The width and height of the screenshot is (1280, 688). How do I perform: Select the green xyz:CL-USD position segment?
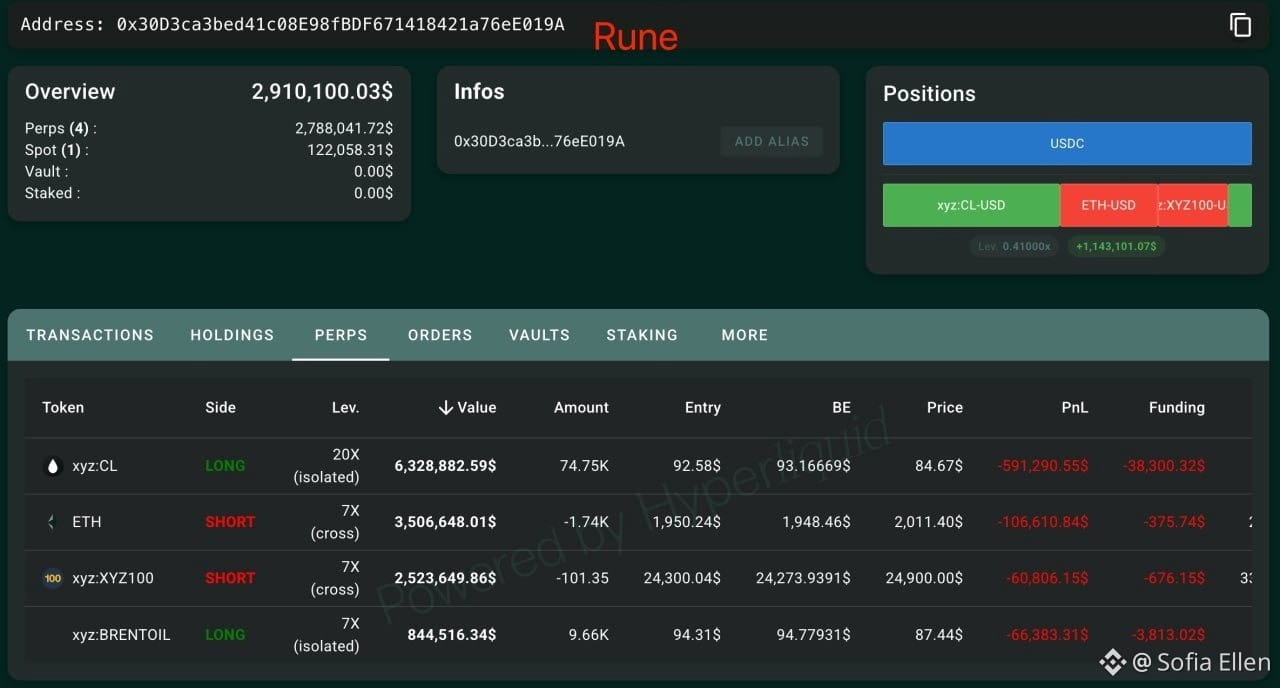(x=971, y=205)
